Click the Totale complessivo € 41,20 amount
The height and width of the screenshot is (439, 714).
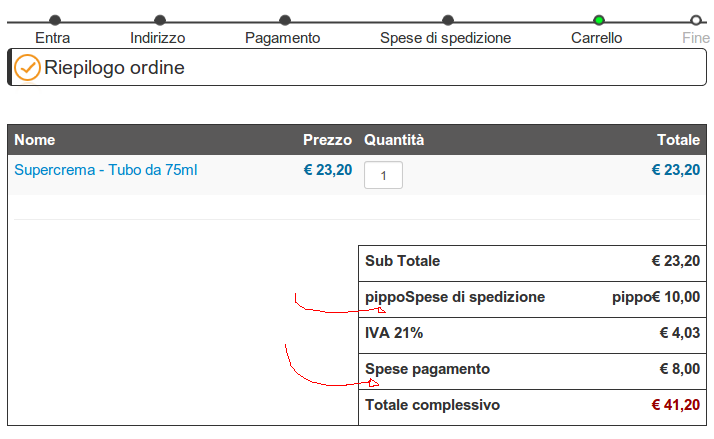coord(676,405)
